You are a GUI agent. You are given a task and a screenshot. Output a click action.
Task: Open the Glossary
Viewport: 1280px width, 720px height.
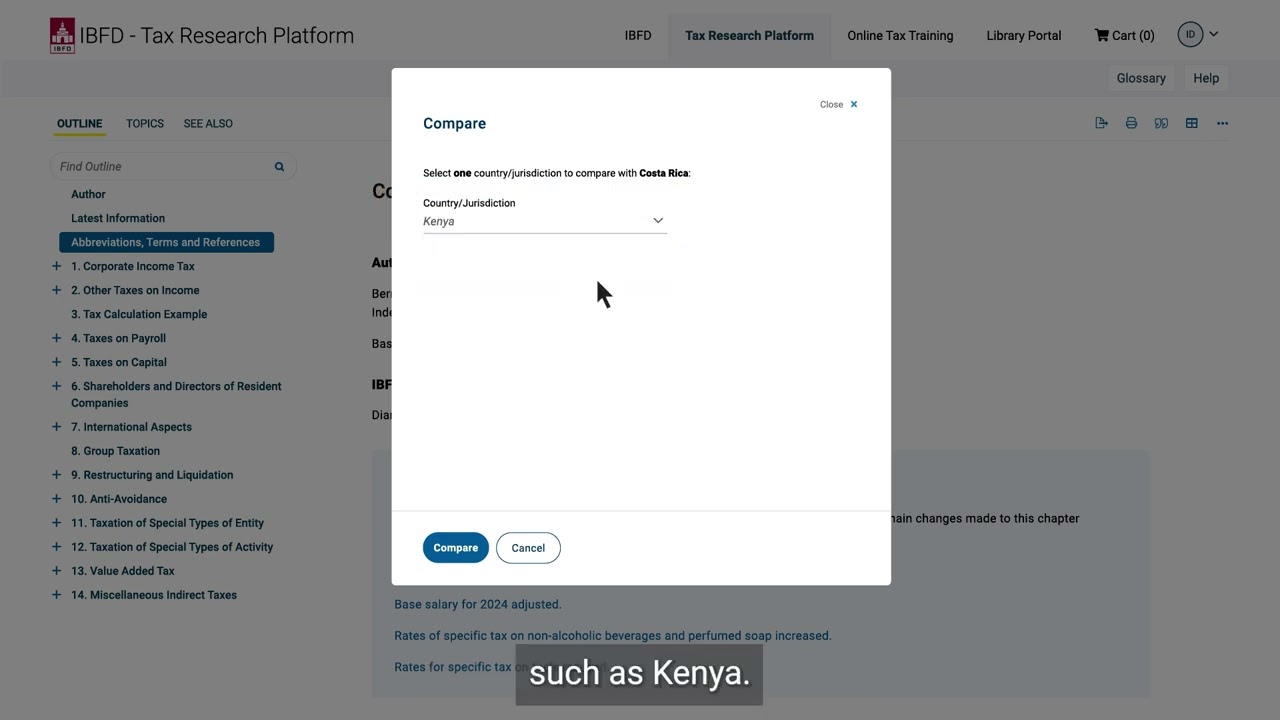point(1141,78)
